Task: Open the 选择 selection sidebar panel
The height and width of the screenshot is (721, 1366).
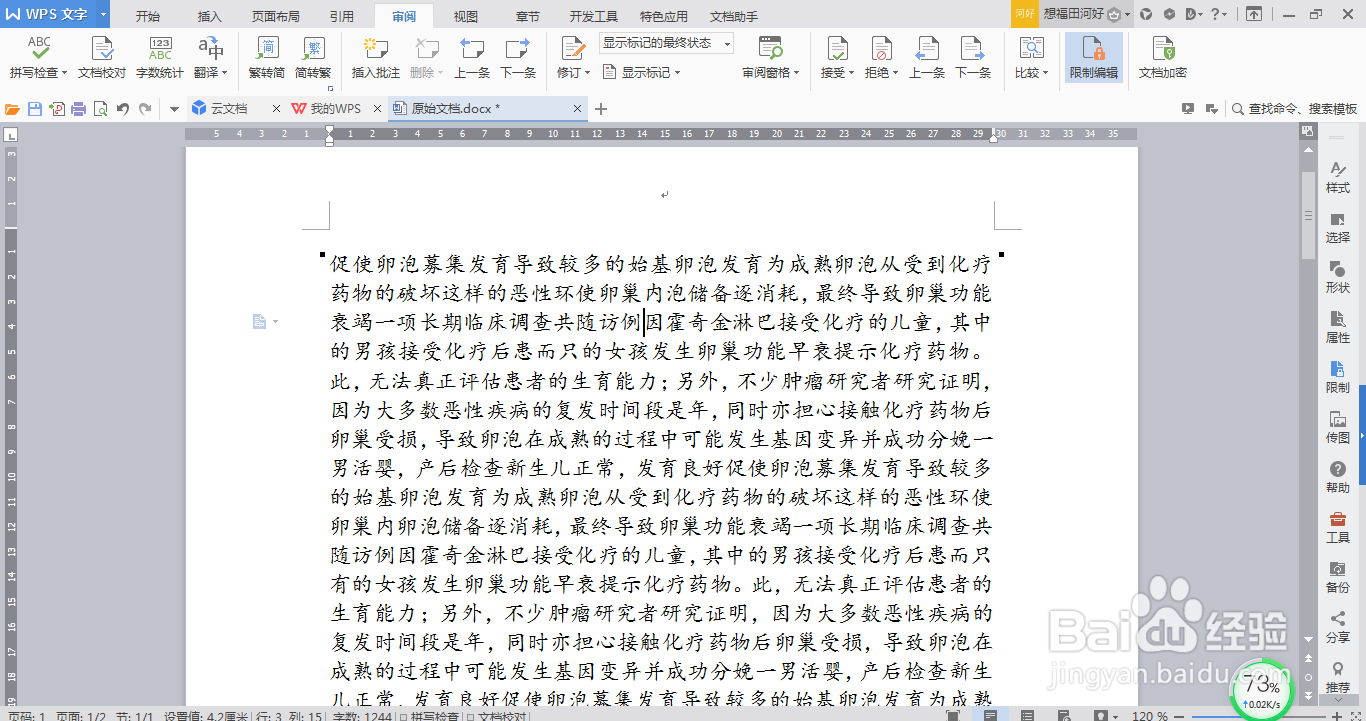Action: (x=1337, y=228)
